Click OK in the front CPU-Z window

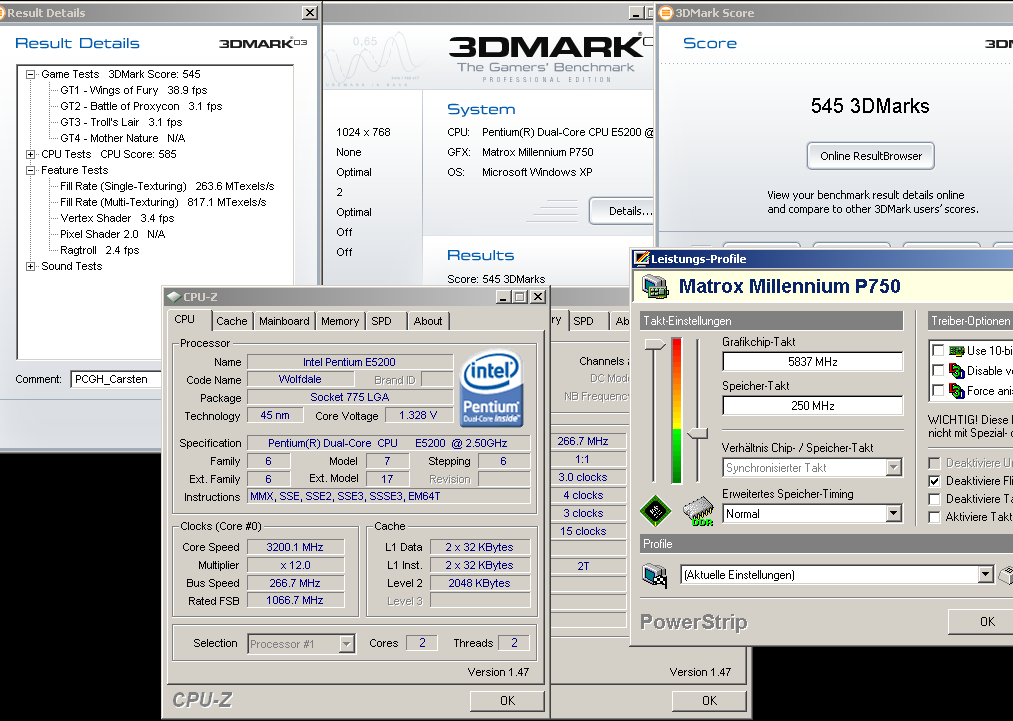click(507, 700)
